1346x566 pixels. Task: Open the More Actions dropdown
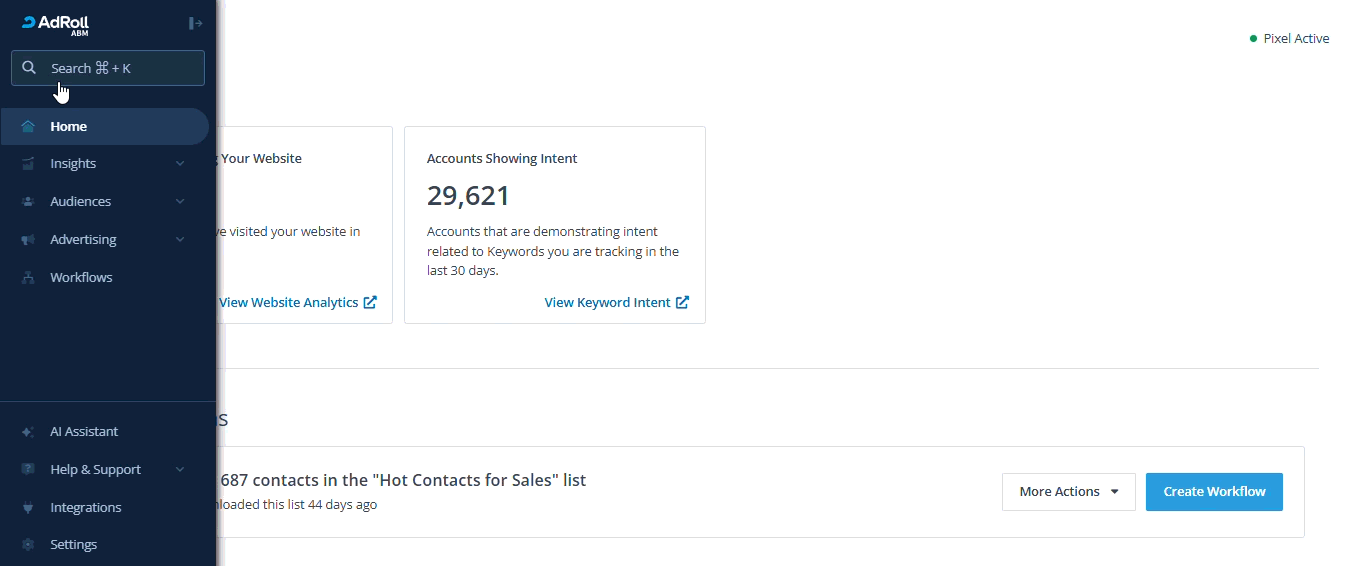coord(1068,492)
